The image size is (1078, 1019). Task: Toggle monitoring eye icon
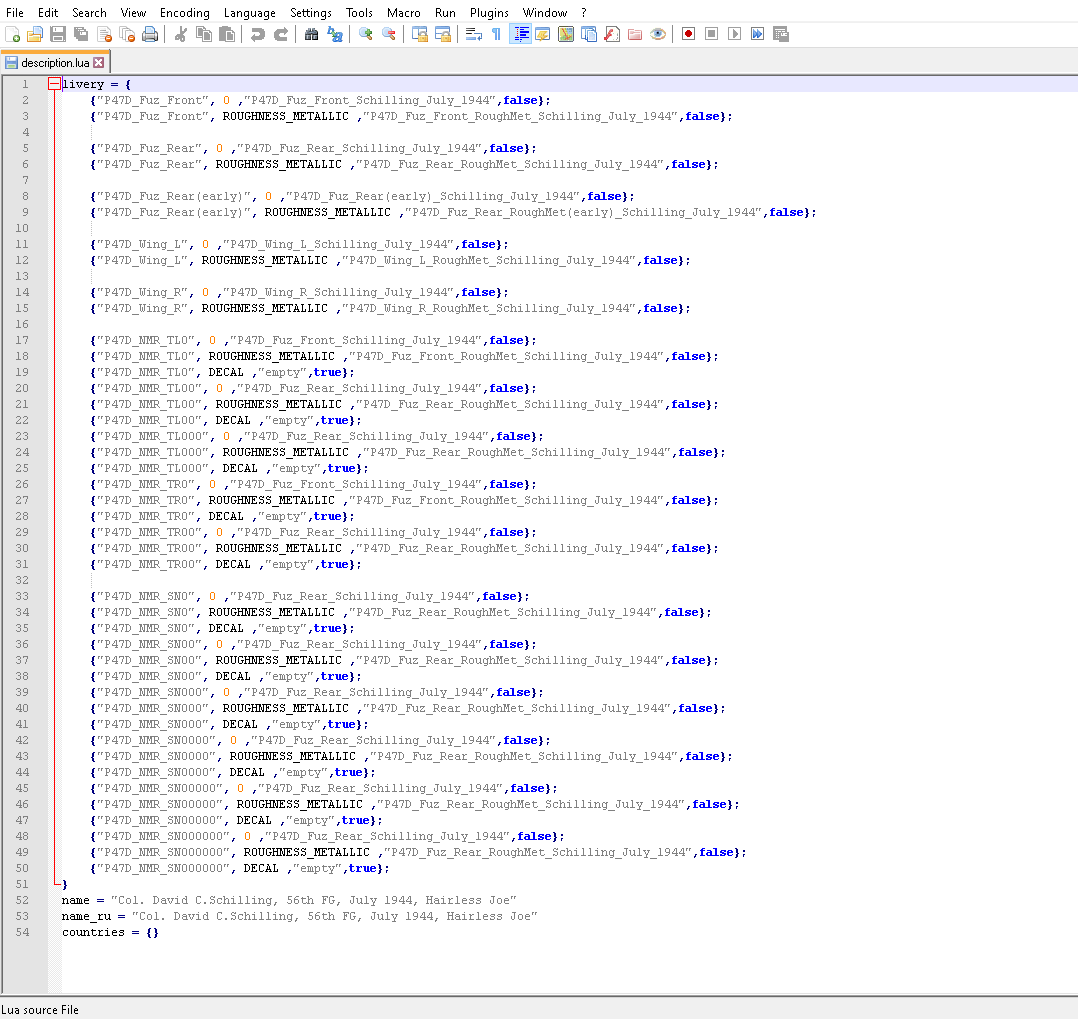point(658,34)
